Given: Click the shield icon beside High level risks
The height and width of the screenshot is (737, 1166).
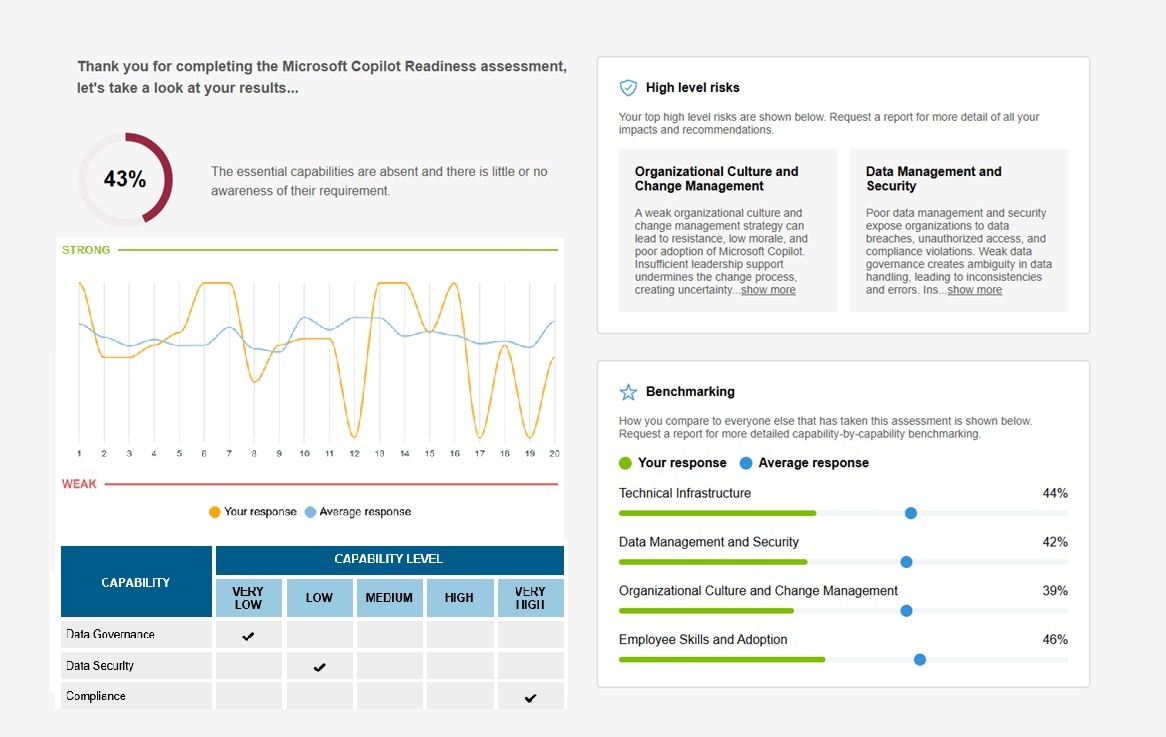Looking at the screenshot, I should [628, 88].
